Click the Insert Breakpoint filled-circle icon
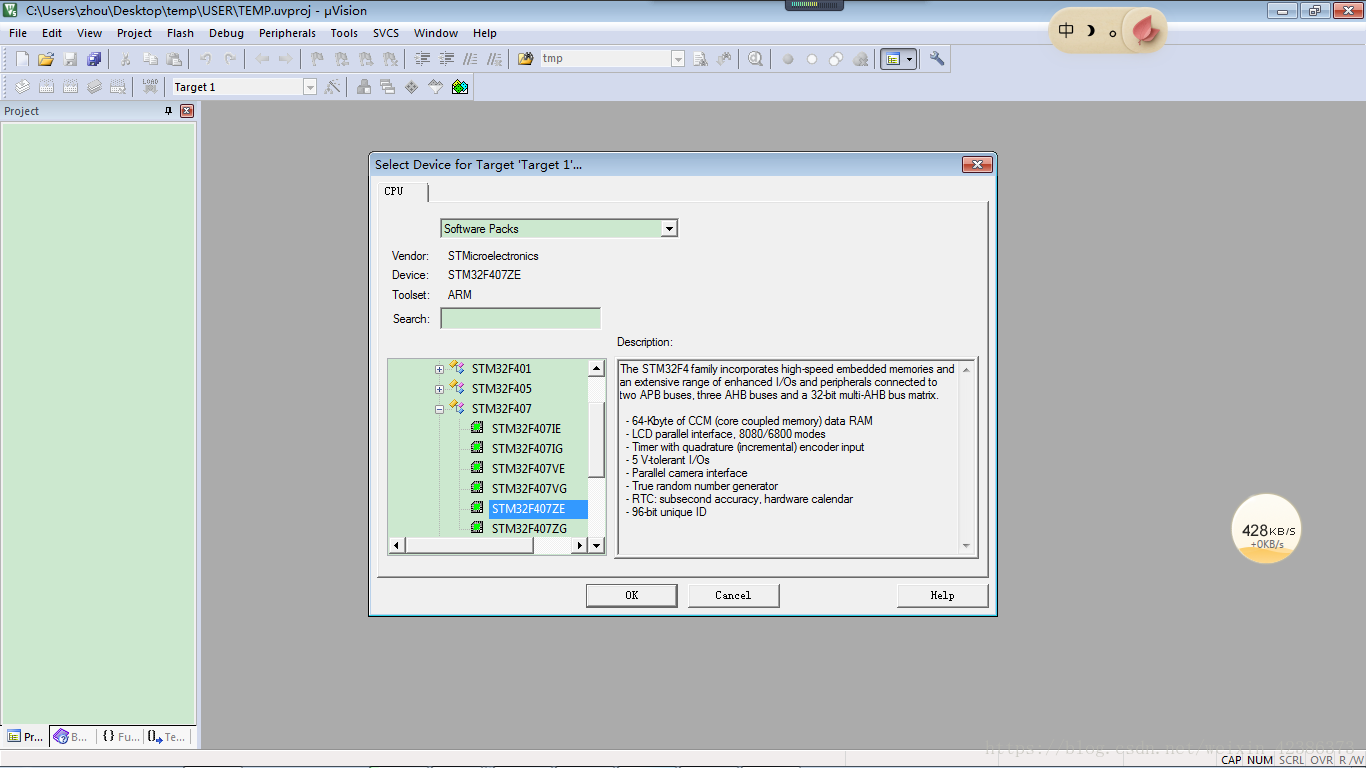Screen dimensions: 1366x768 point(788,59)
